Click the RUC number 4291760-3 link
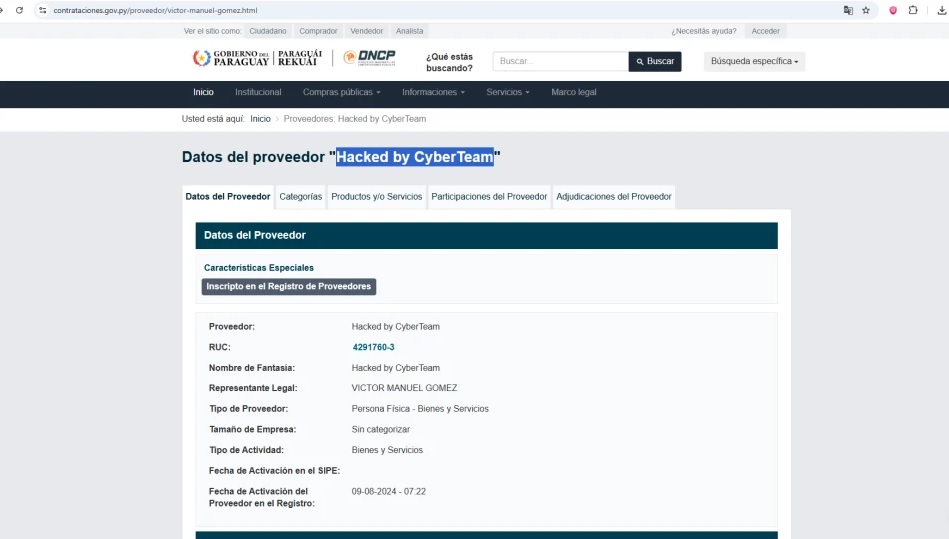 373,347
